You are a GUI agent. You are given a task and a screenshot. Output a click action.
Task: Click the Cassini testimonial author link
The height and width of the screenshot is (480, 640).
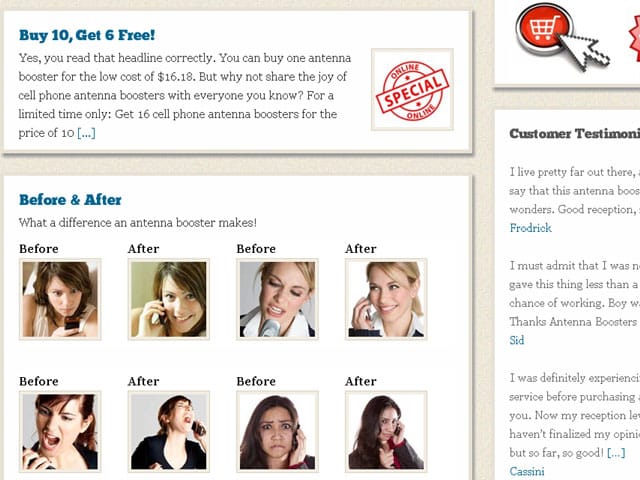point(527,471)
